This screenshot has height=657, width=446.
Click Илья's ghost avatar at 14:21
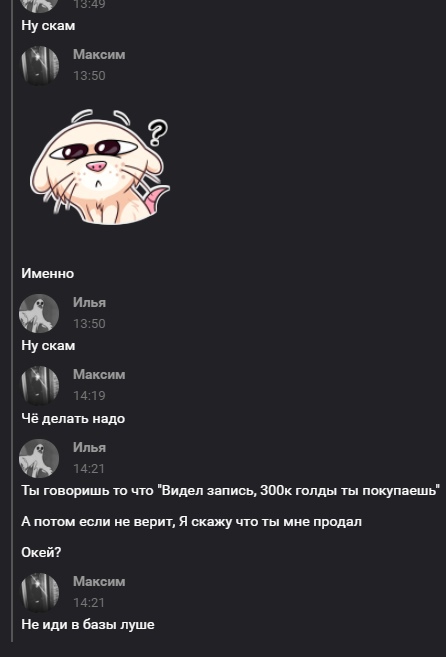(39, 458)
